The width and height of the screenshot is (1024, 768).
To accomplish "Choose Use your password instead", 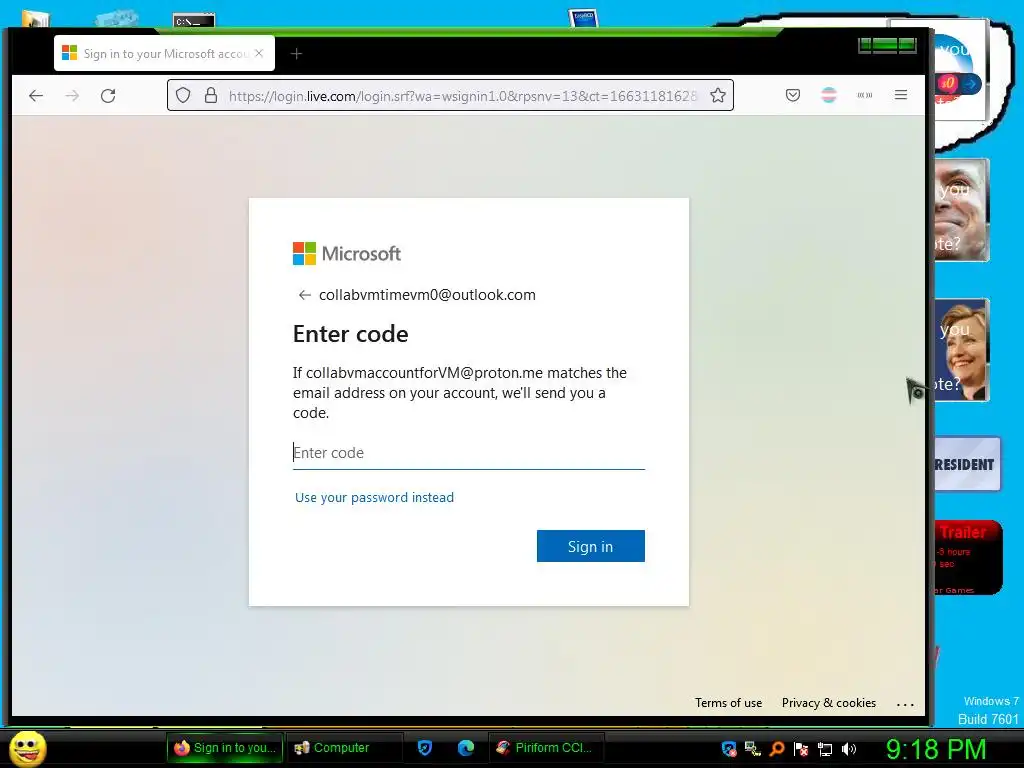I will pyautogui.click(x=374, y=498).
